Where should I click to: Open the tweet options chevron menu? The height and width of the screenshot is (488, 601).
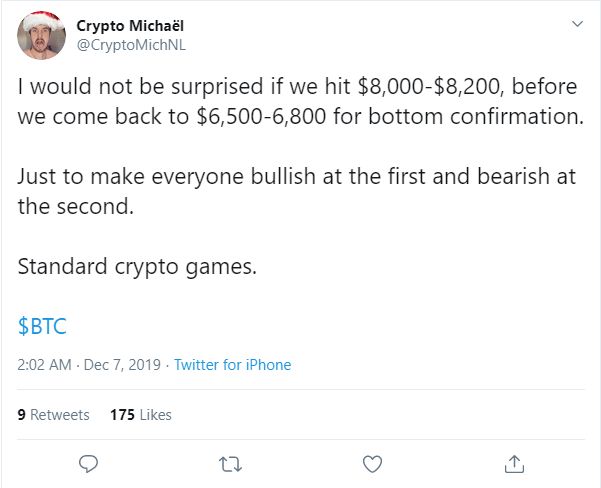pos(576,23)
